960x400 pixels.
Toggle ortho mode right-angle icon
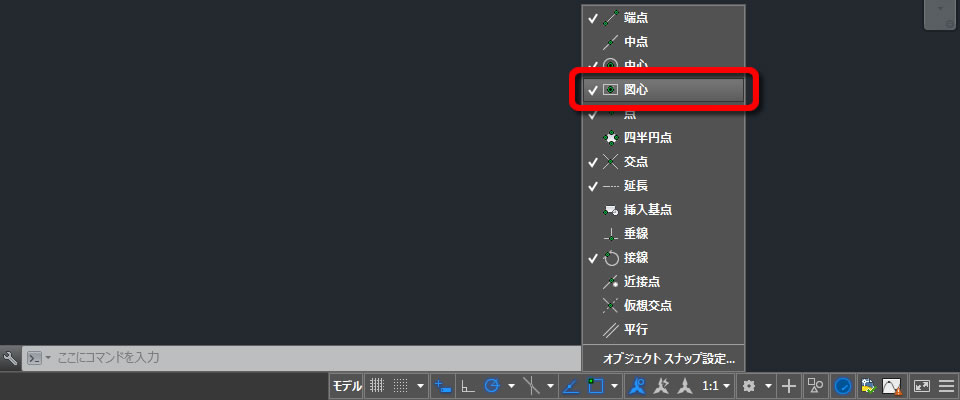468,386
